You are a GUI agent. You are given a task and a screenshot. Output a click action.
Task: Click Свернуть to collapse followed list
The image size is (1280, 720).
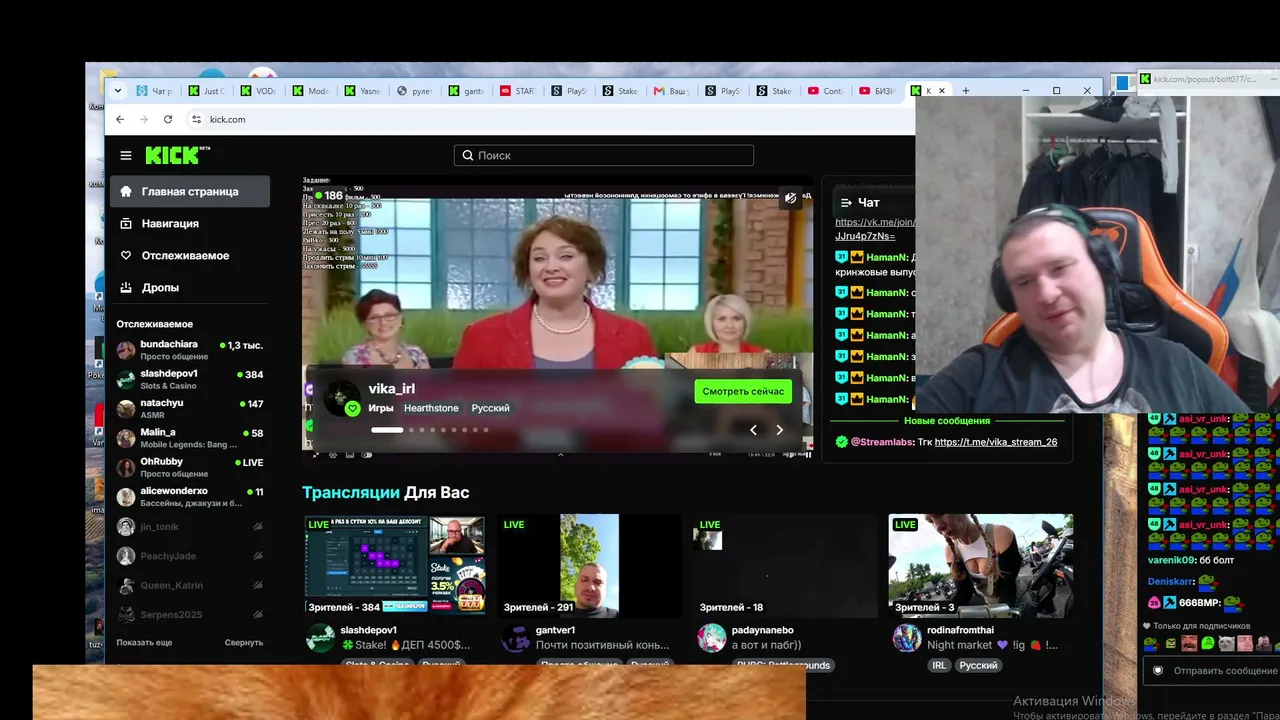tap(244, 642)
